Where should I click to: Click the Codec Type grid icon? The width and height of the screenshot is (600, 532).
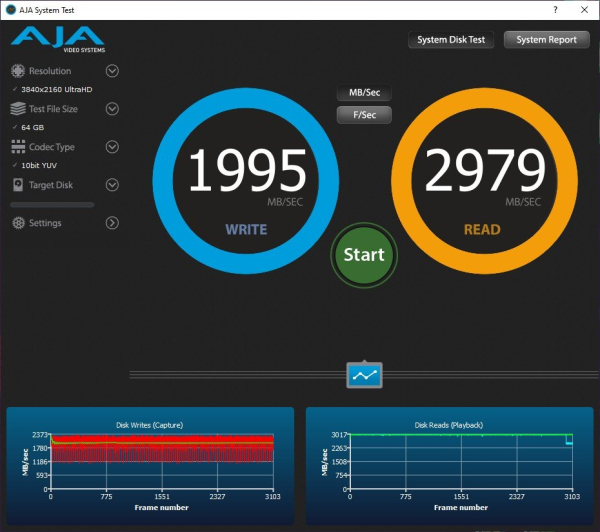[x=18, y=147]
